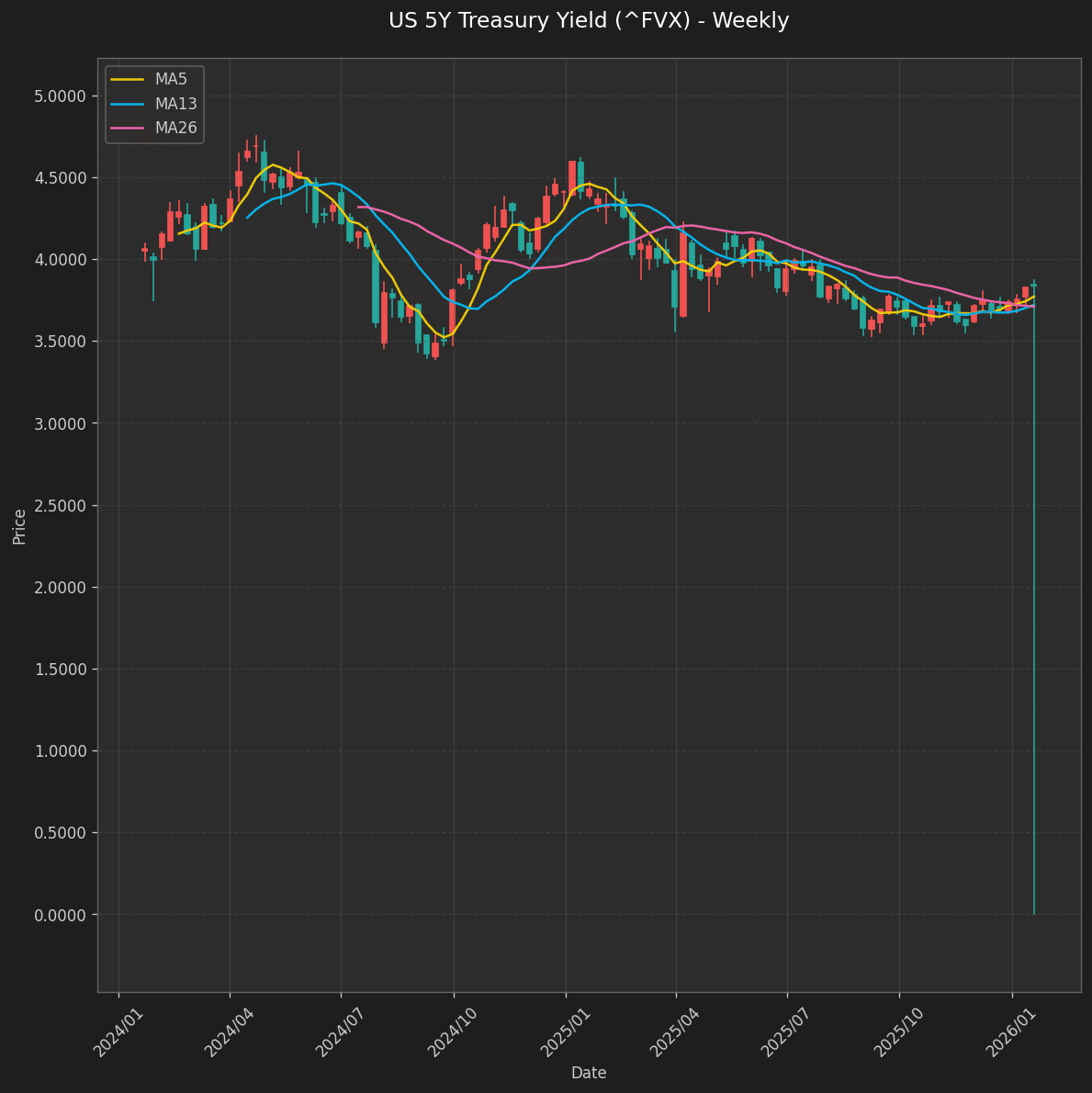Click the pink MA26 legend line sample
This screenshot has height=1093, width=1092.
tap(128, 128)
